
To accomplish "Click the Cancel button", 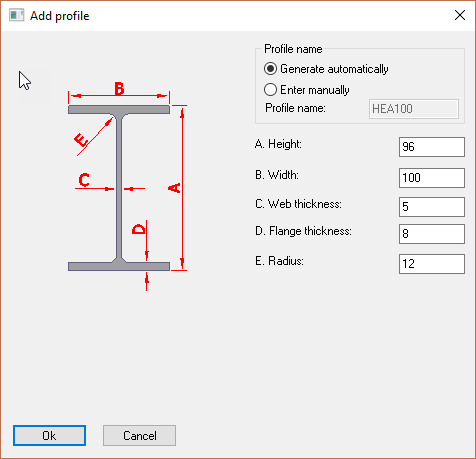I will click(x=139, y=435).
